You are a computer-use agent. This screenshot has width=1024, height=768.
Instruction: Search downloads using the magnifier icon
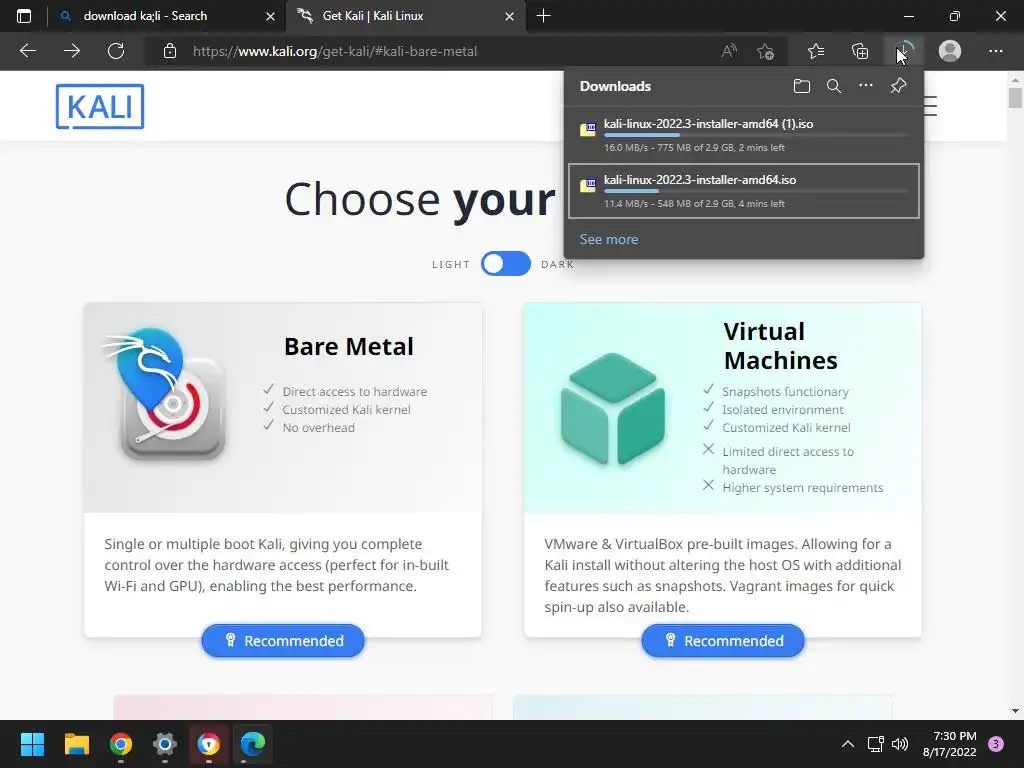click(x=834, y=86)
